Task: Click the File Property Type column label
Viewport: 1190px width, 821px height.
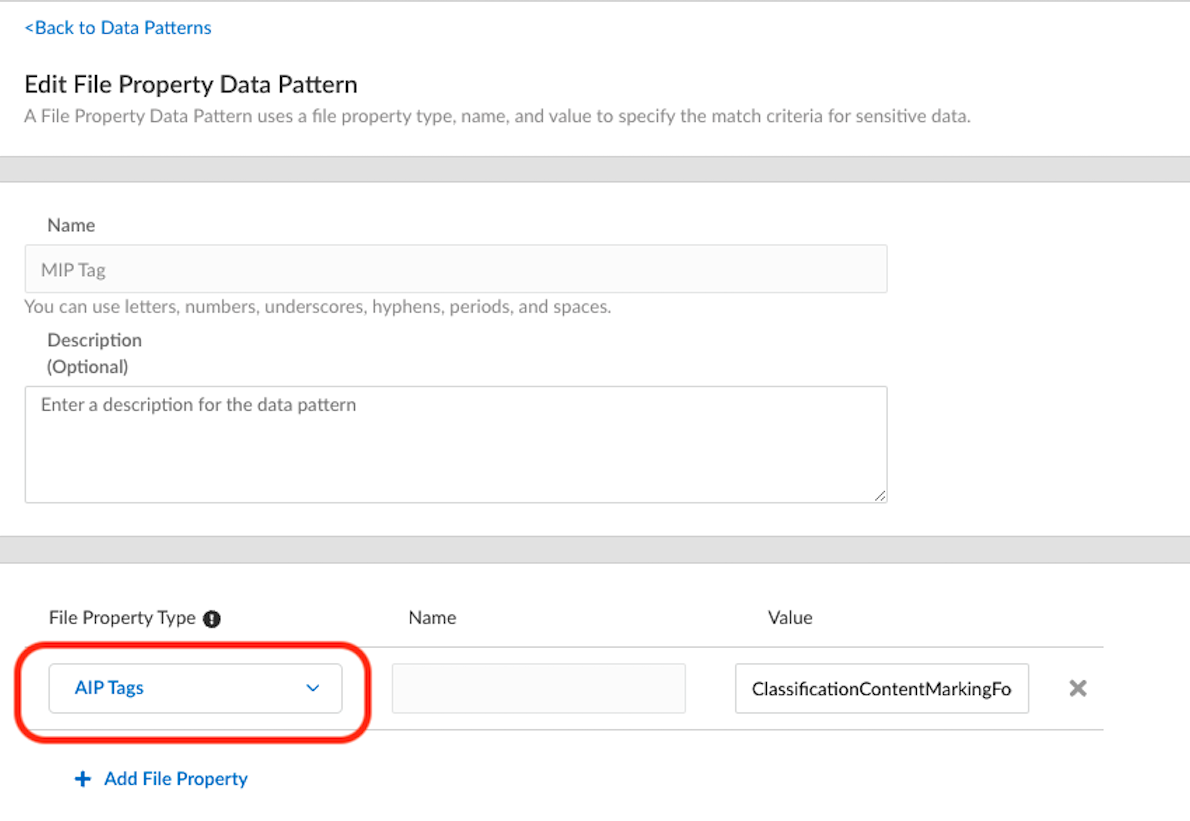Action: tap(122, 618)
